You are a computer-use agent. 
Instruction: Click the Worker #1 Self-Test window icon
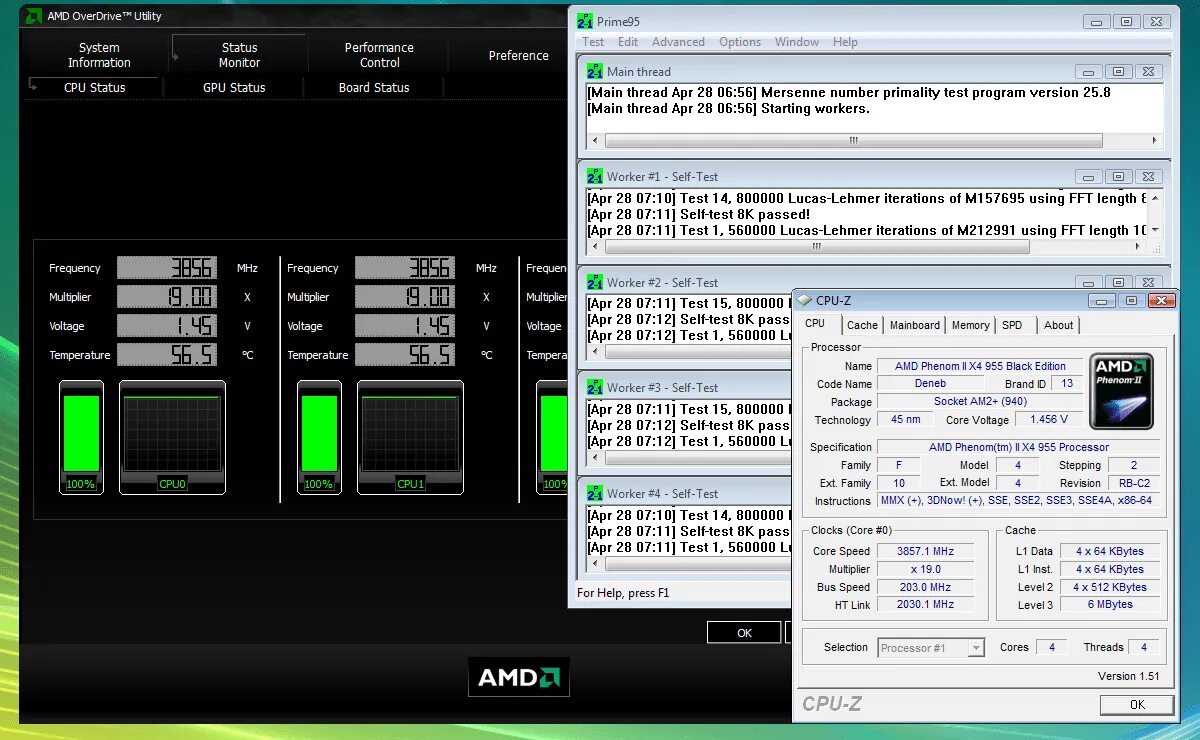[x=595, y=176]
